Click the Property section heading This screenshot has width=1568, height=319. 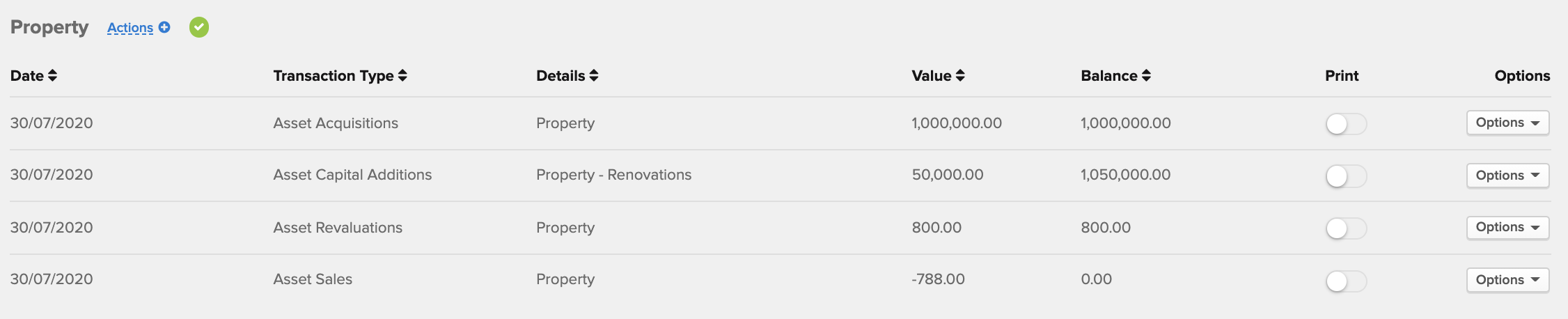49,27
